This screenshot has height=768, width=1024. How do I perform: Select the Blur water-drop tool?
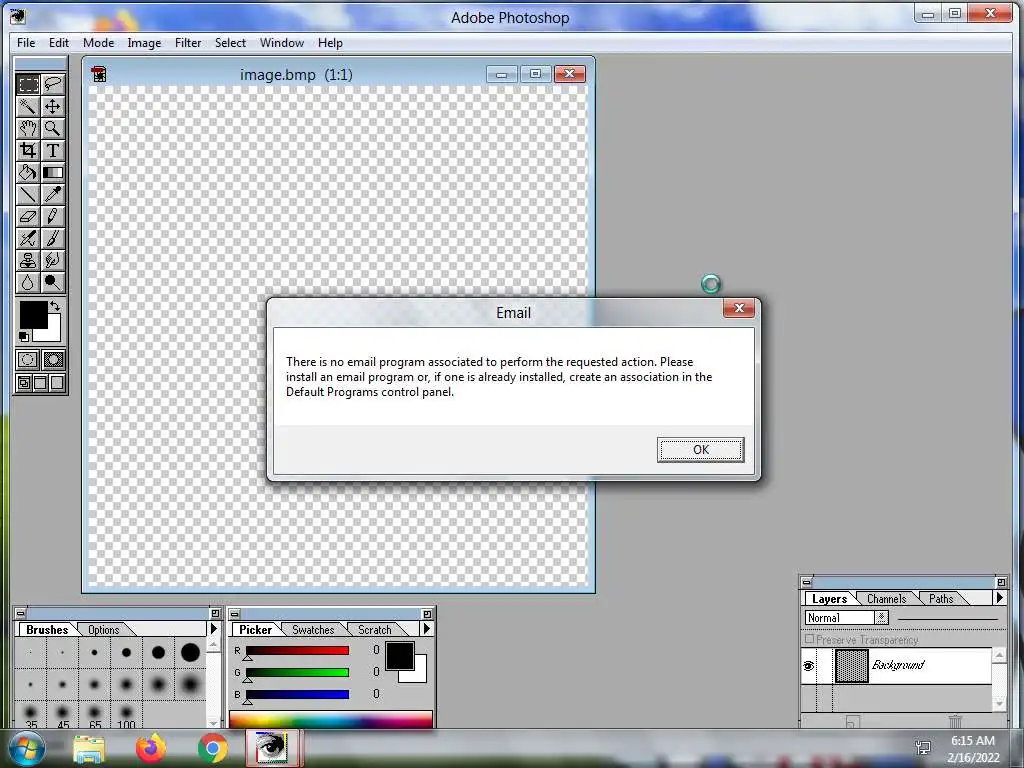click(28, 283)
